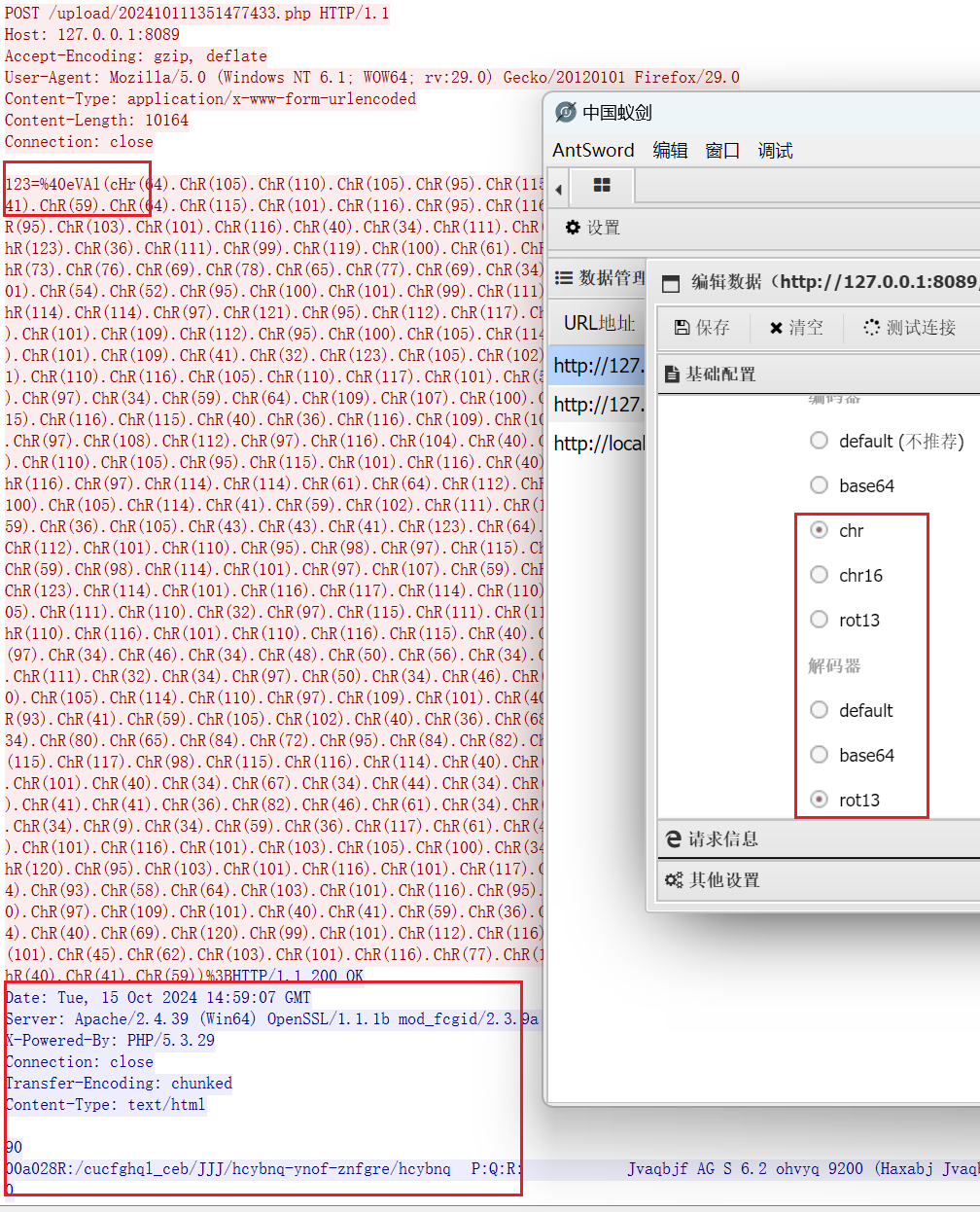
Task: Clear the form with 清空
Action: click(x=795, y=328)
